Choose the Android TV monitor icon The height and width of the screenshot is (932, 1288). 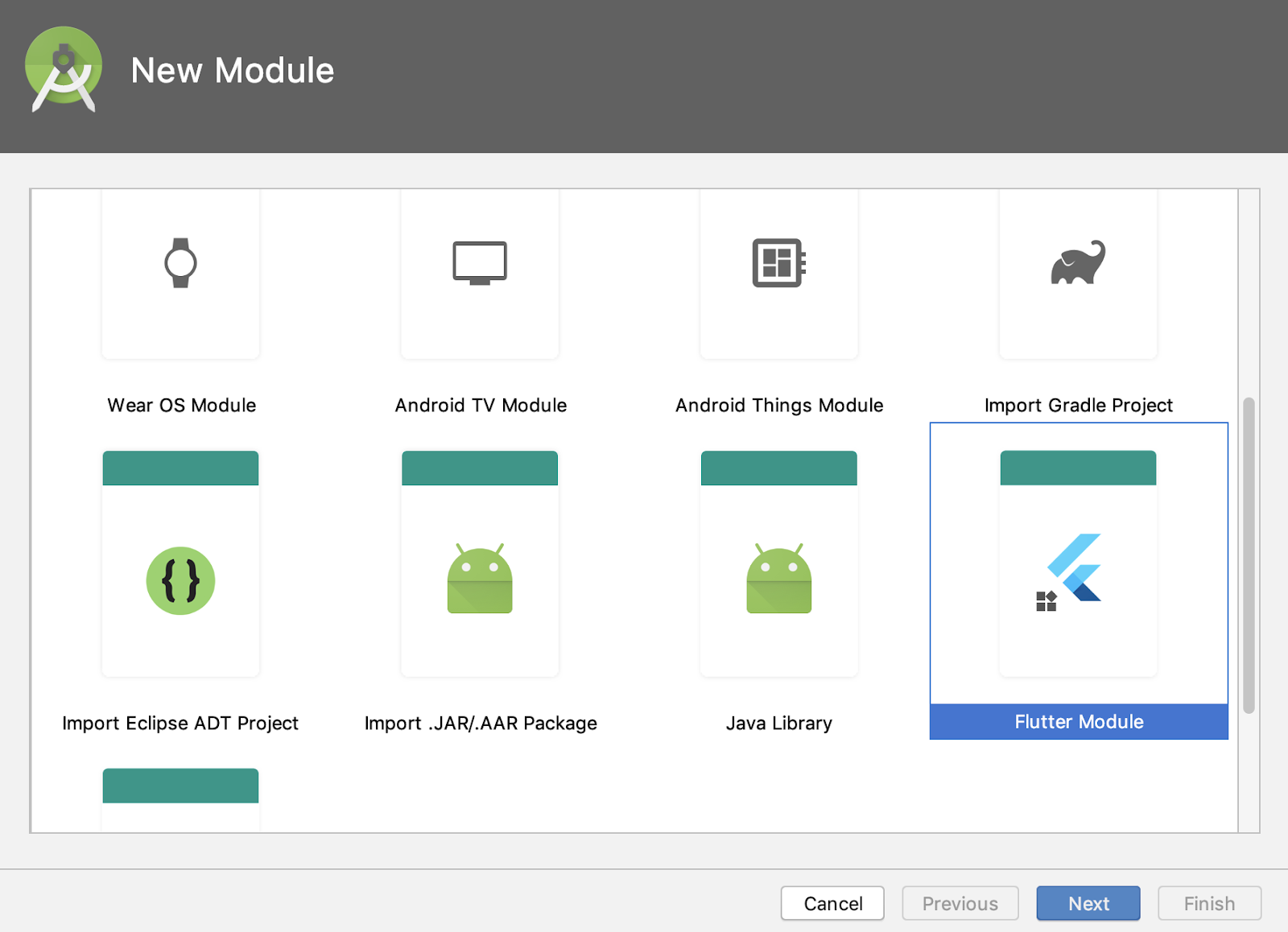(480, 262)
